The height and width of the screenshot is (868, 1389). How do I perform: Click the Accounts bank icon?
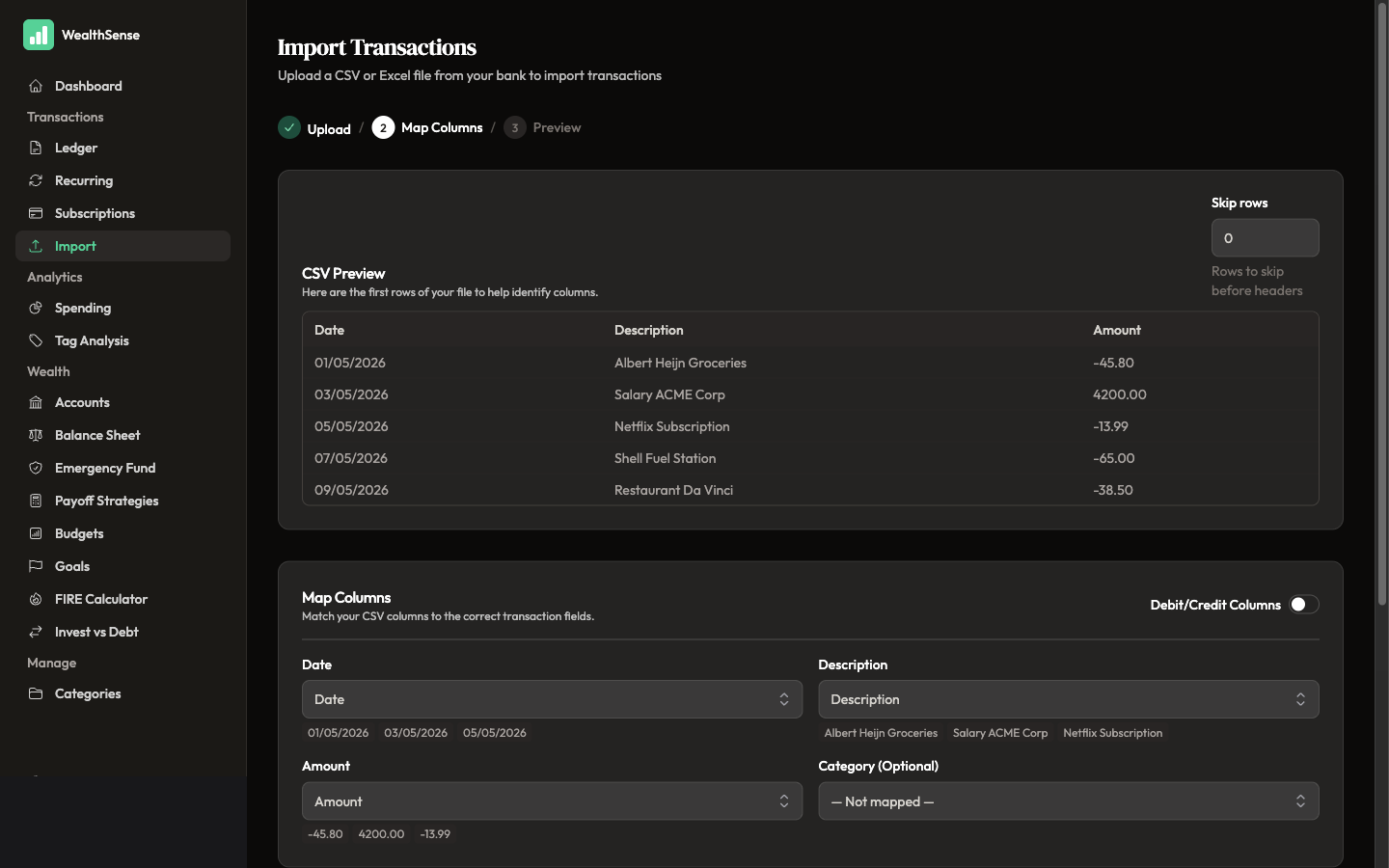pos(36,402)
